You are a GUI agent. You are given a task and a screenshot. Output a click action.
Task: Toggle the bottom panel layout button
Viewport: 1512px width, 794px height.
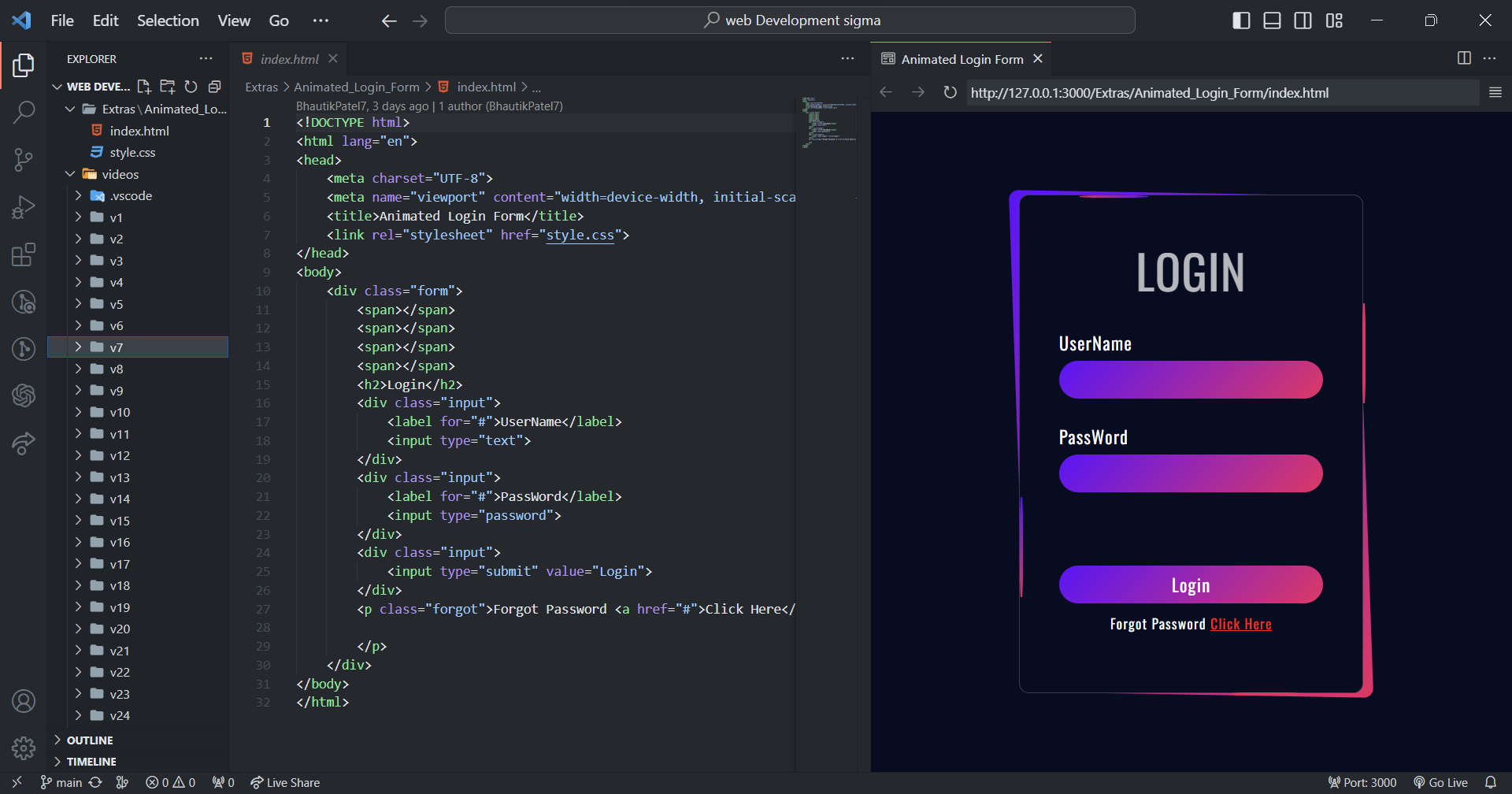click(x=1272, y=20)
